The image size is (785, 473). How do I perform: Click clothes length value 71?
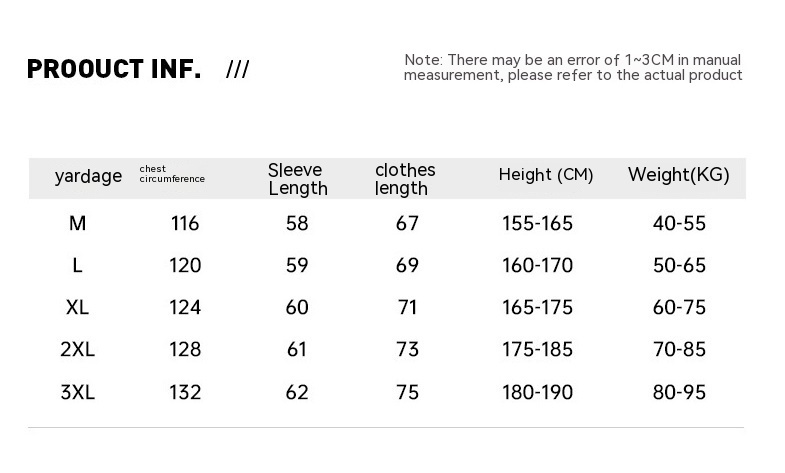pos(407,308)
